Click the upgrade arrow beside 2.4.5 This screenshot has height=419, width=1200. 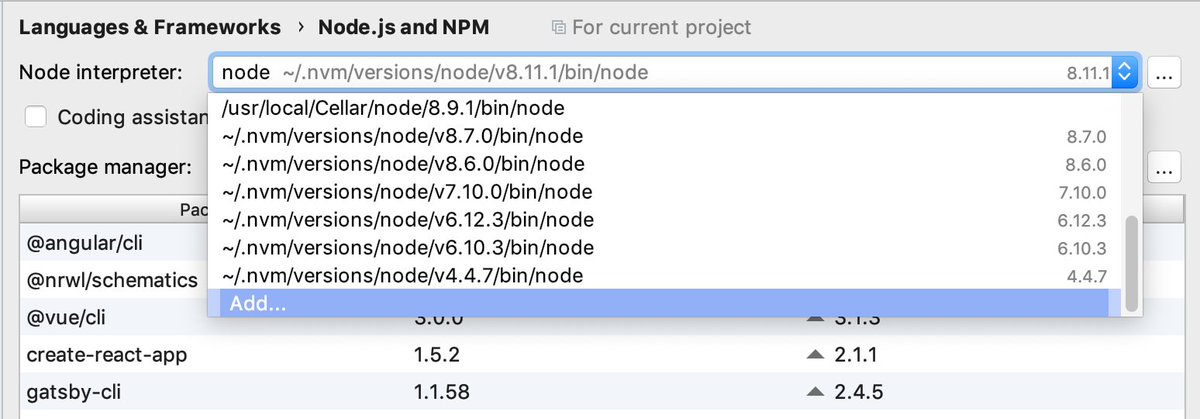816,392
